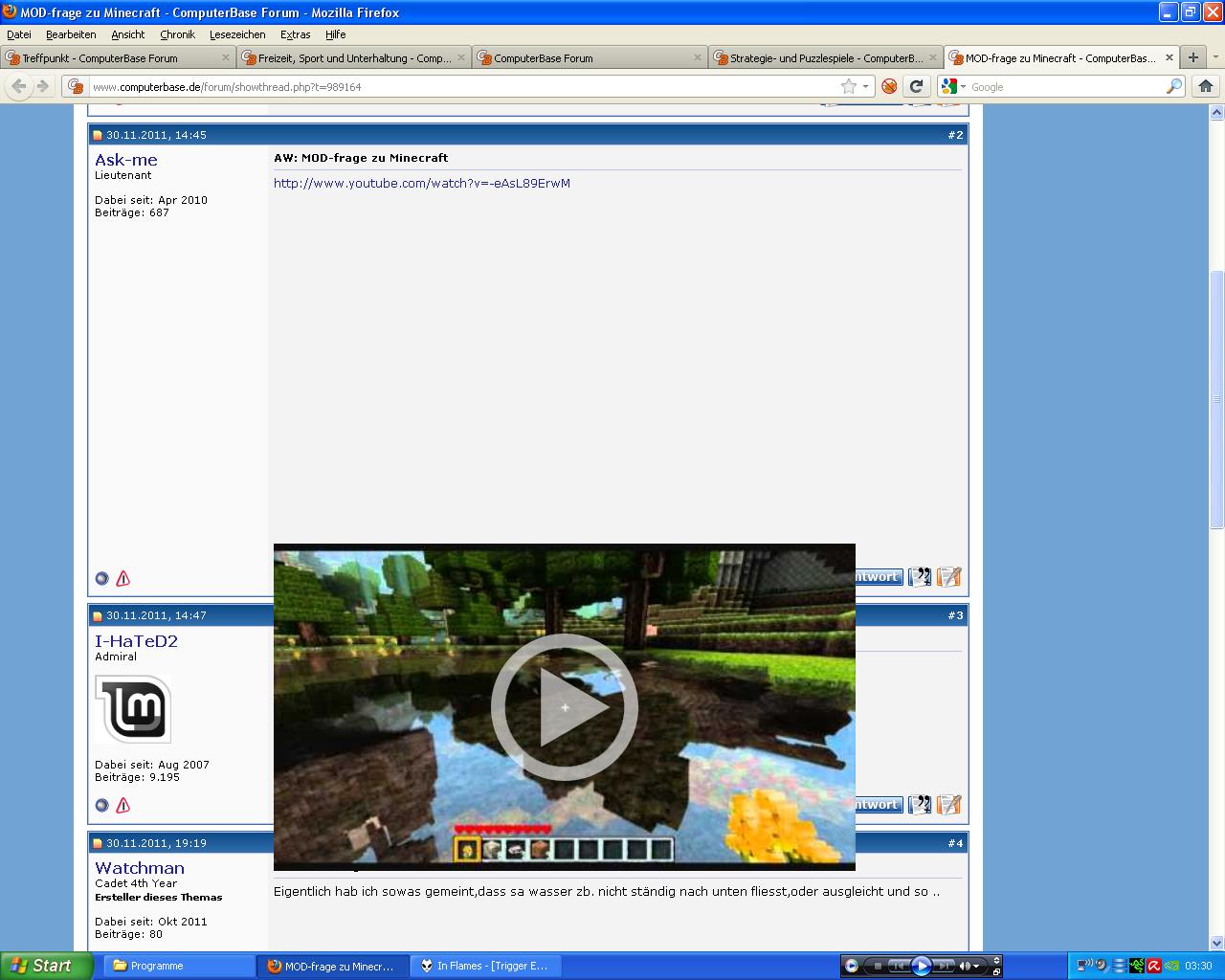Skip to next track in Media Player toolbar
The width and height of the screenshot is (1225, 980).
944,966
